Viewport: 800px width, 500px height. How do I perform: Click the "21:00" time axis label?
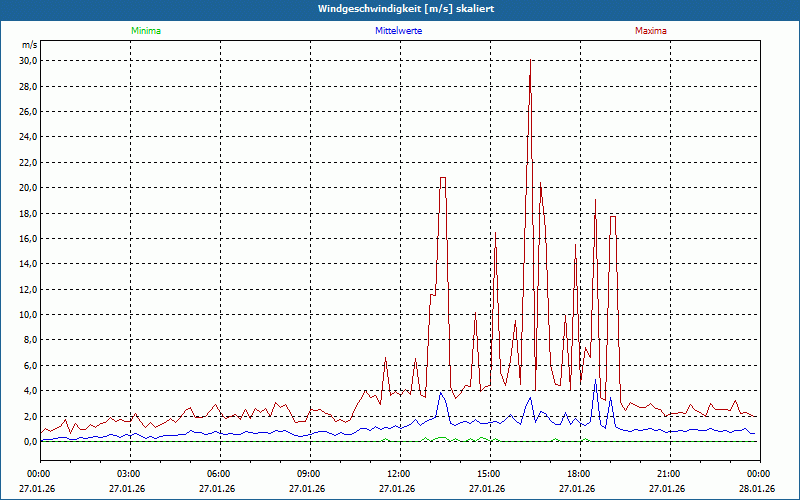(670, 474)
